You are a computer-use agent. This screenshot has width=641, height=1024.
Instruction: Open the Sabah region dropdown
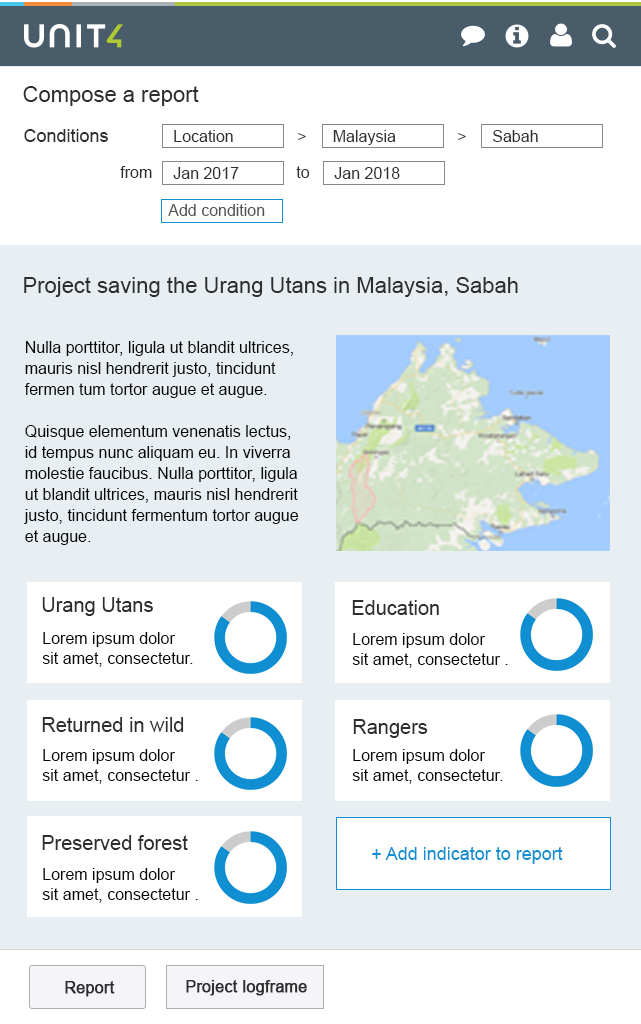542,136
